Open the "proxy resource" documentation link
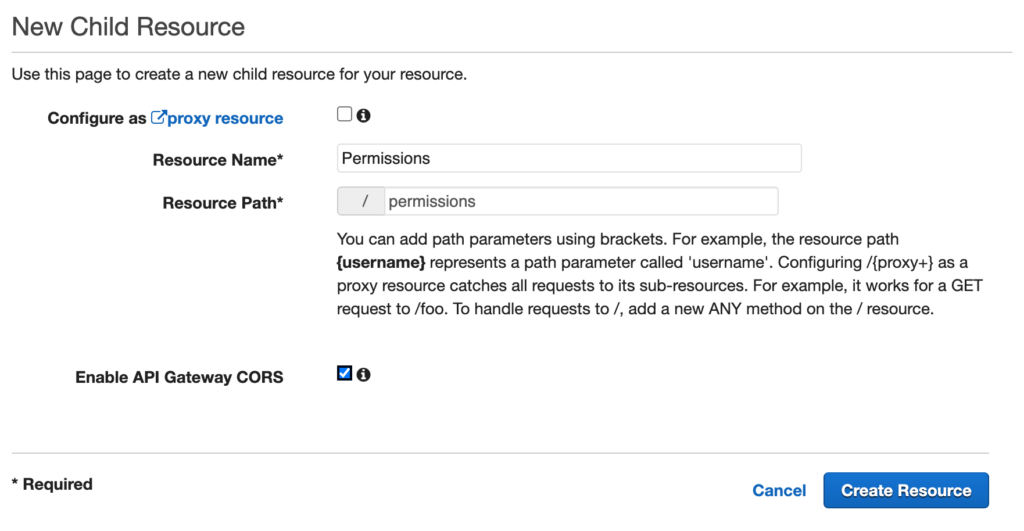This screenshot has height=531, width=1024. point(225,118)
